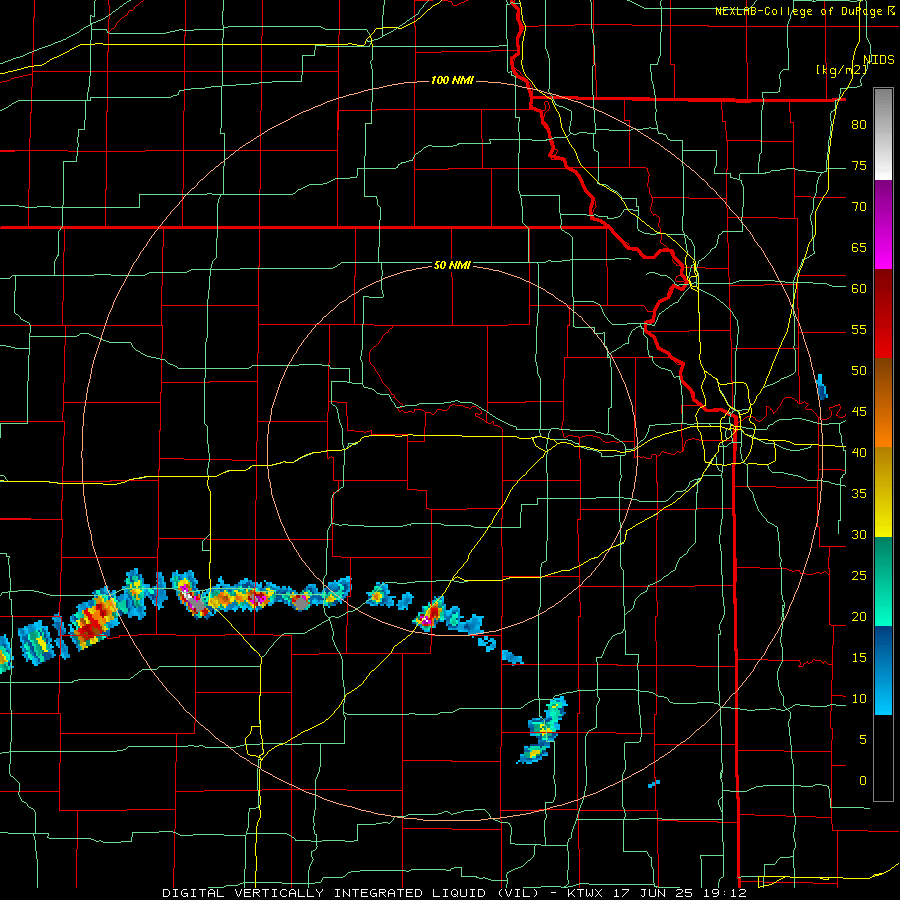The width and height of the screenshot is (900, 900).
Task: Pick the orange-brown band of the color scale
Action: [883, 403]
